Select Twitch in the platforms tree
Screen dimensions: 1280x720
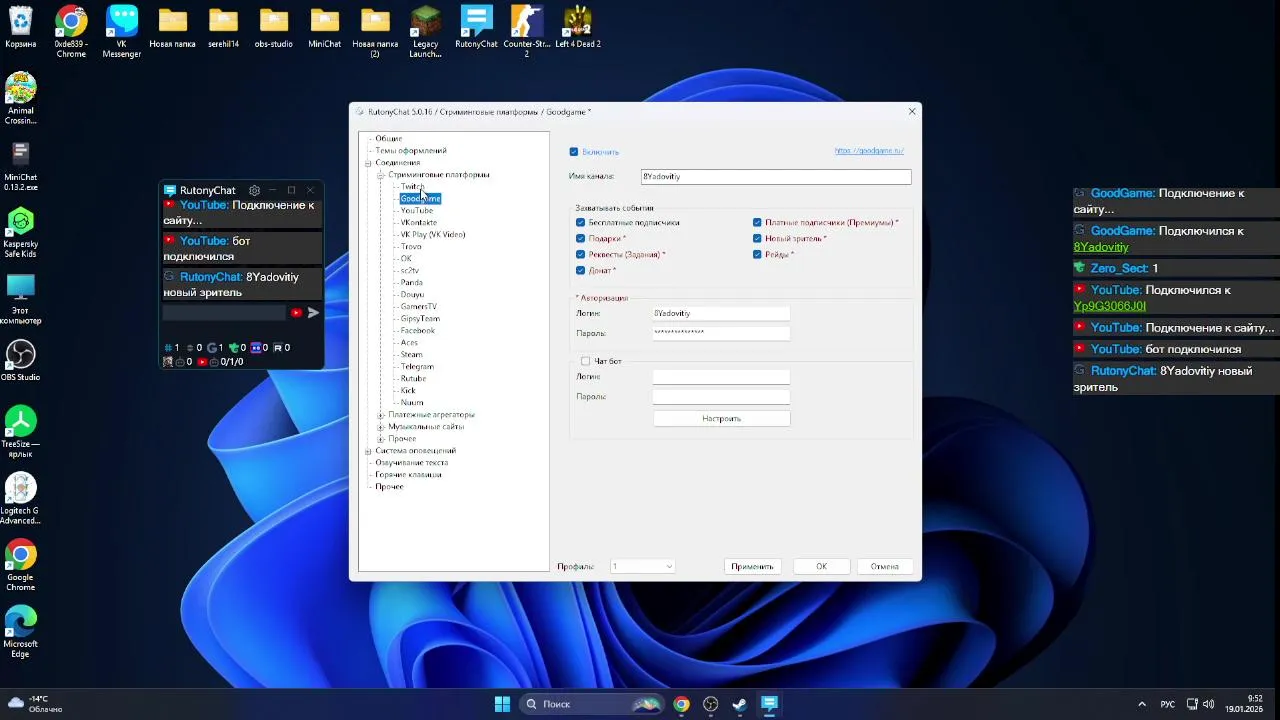pos(412,187)
